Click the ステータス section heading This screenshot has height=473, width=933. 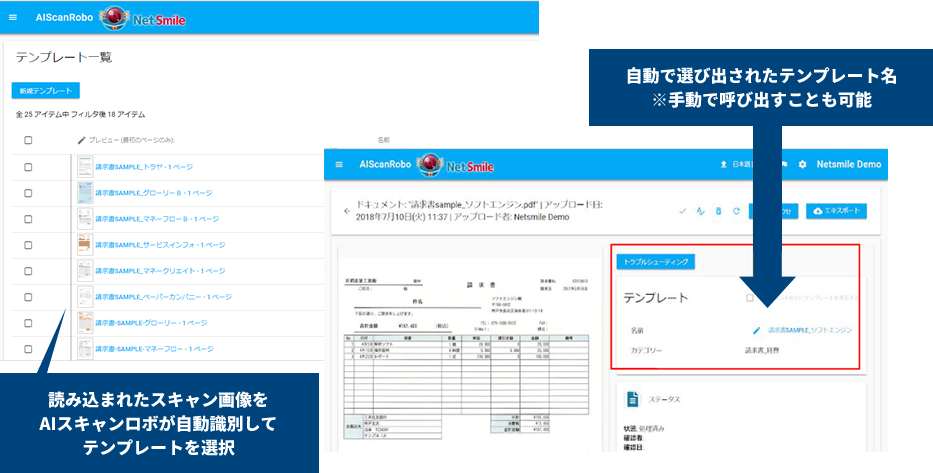point(665,399)
